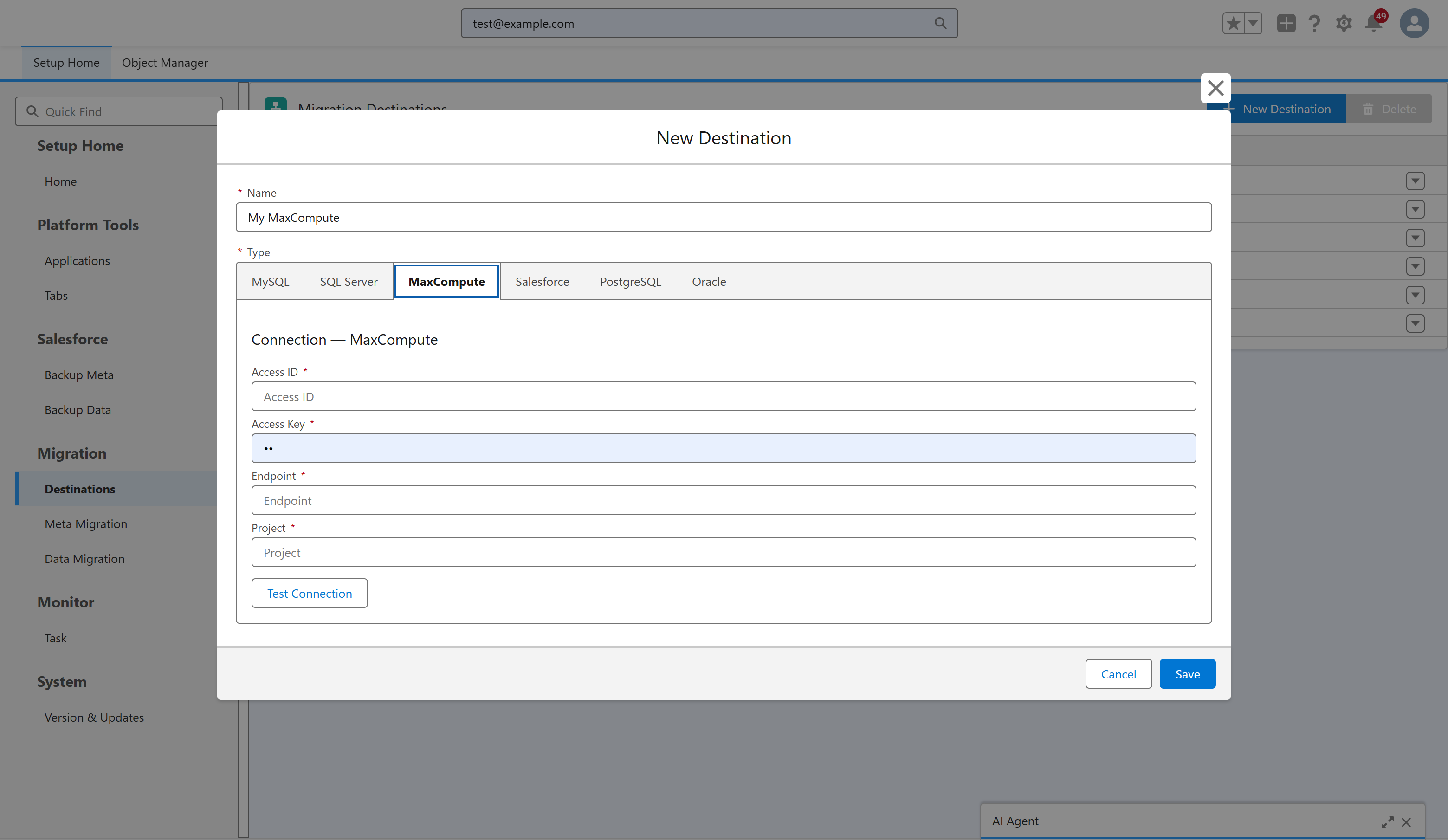The height and width of the screenshot is (840, 1448).
Task: Select the MySQL type tab
Action: (x=271, y=282)
